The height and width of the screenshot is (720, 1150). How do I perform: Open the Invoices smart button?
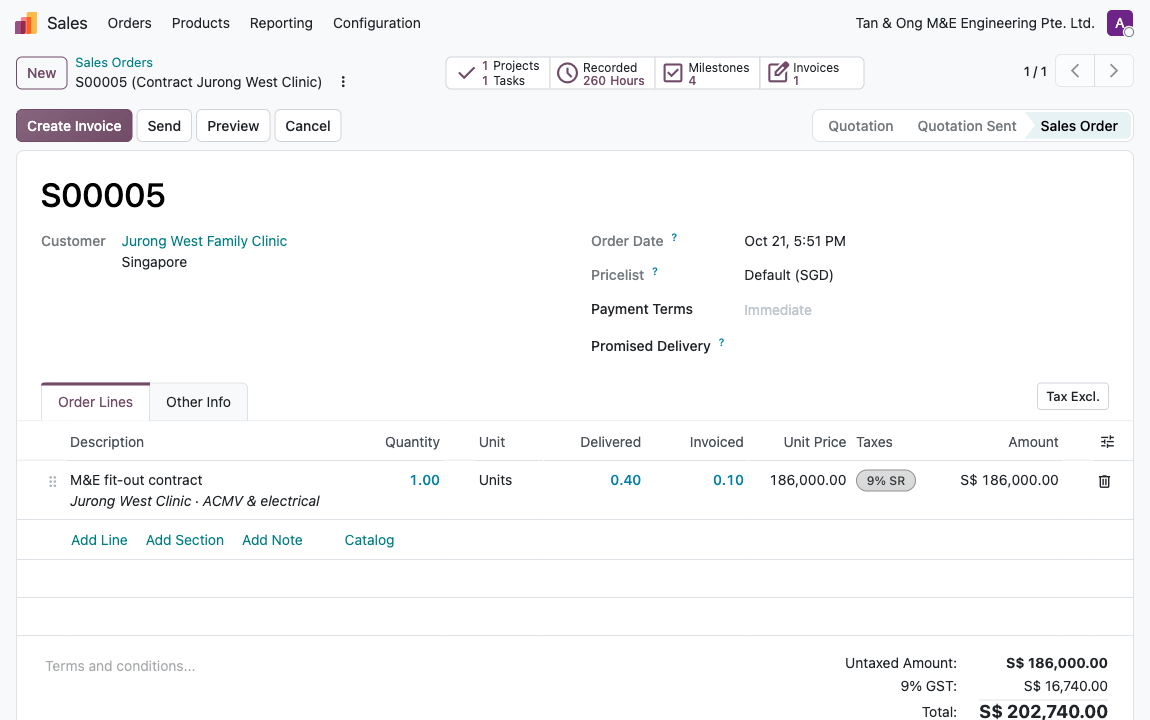(812, 73)
